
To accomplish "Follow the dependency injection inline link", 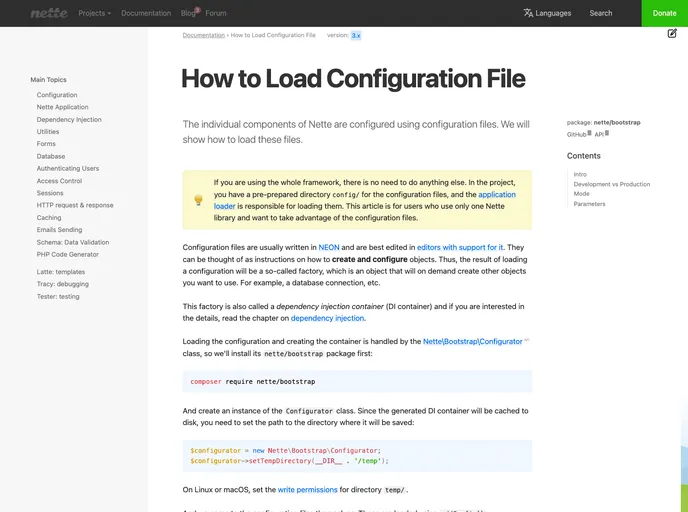I will [327, 318].
